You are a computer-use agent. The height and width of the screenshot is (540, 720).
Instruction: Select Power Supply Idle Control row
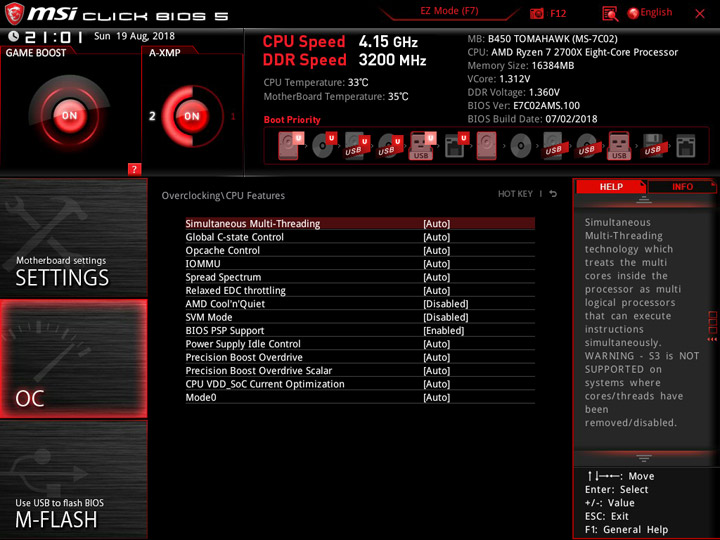click(x=360, y=343)
